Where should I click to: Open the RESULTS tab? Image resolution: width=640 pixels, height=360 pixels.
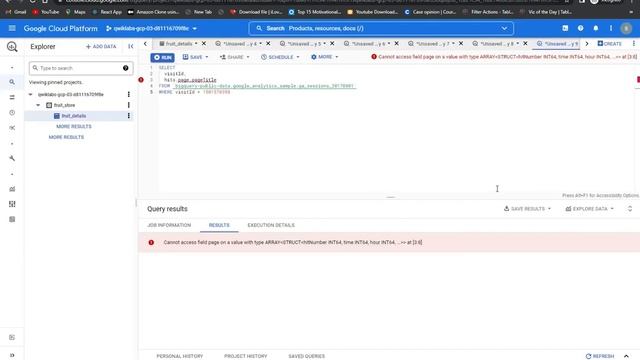coord(219,225)
